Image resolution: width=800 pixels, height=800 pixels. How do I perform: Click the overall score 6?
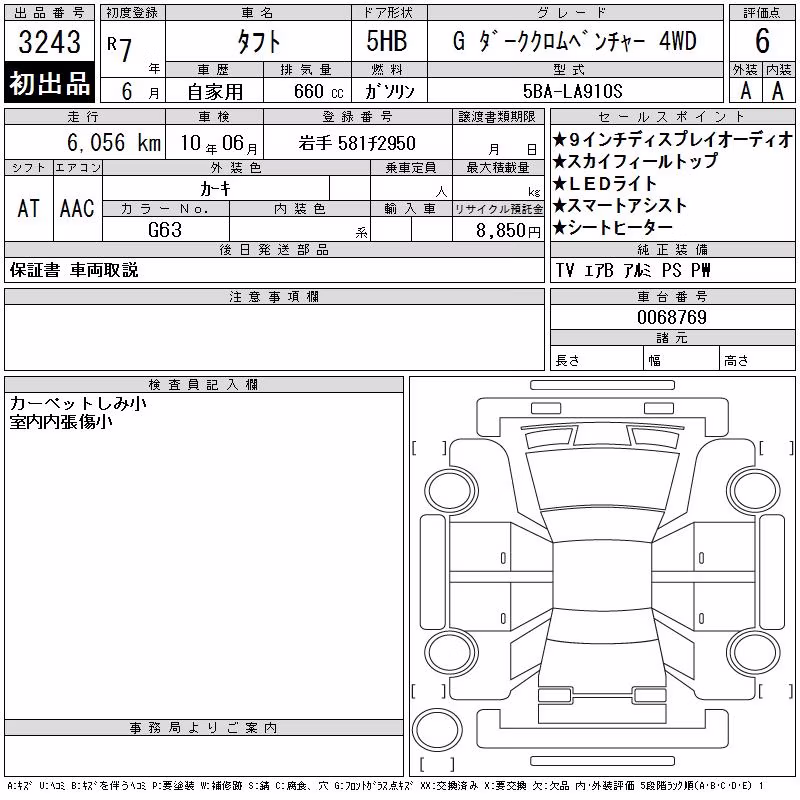pos(762,41)
